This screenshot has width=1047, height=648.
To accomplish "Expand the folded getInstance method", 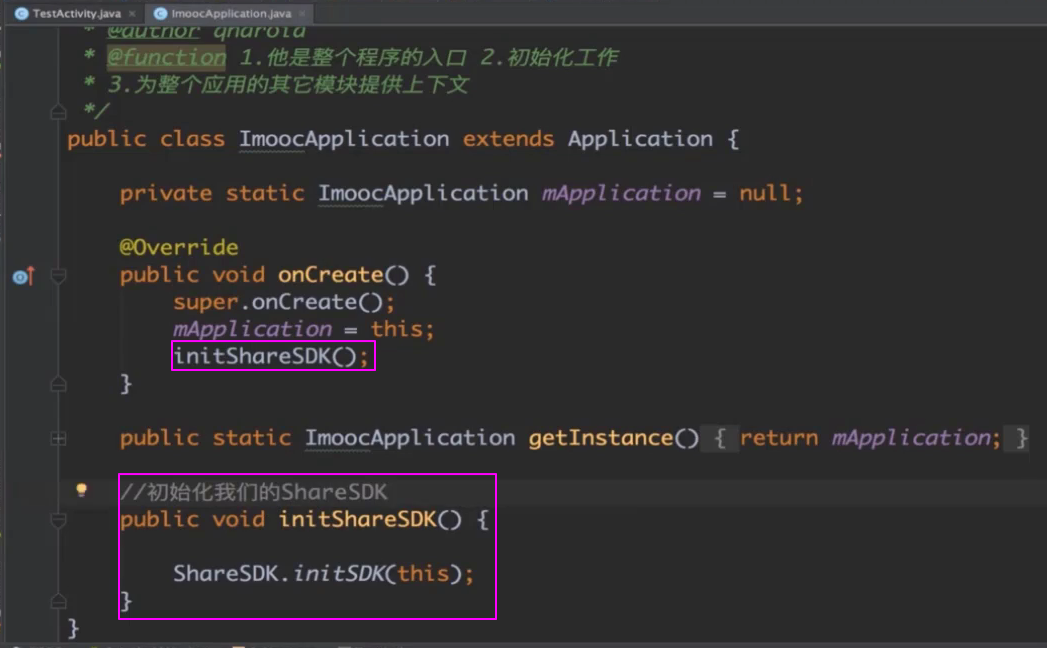I will coord(58,438).
